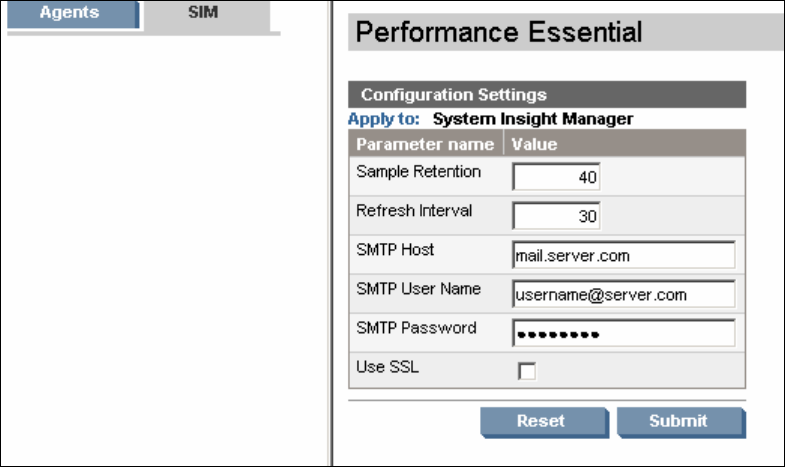Select the SMTP Host text box
Image resolution: width=785 pixels, height=467 pixels.
[x=623, y=255]
